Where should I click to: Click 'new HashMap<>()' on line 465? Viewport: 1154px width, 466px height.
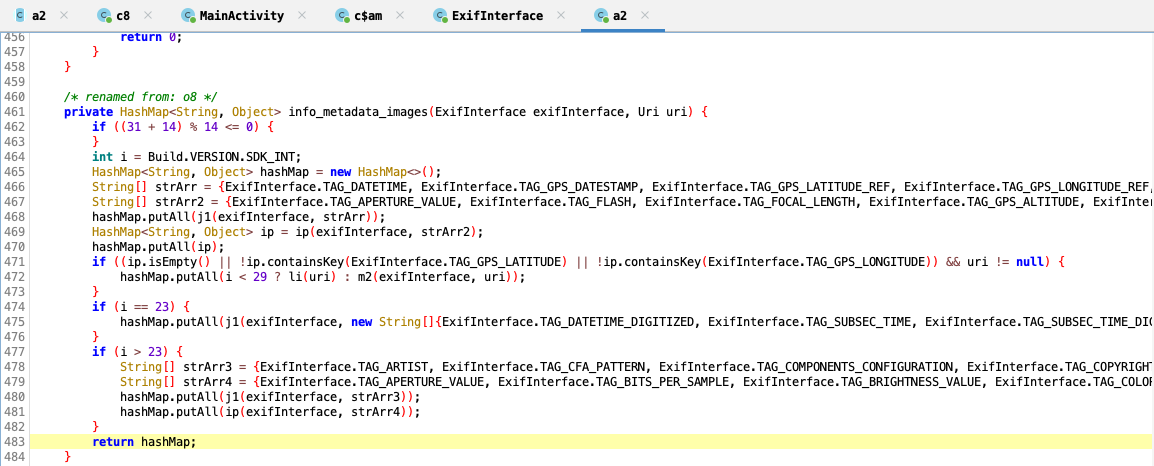click(x=382, y=172)
